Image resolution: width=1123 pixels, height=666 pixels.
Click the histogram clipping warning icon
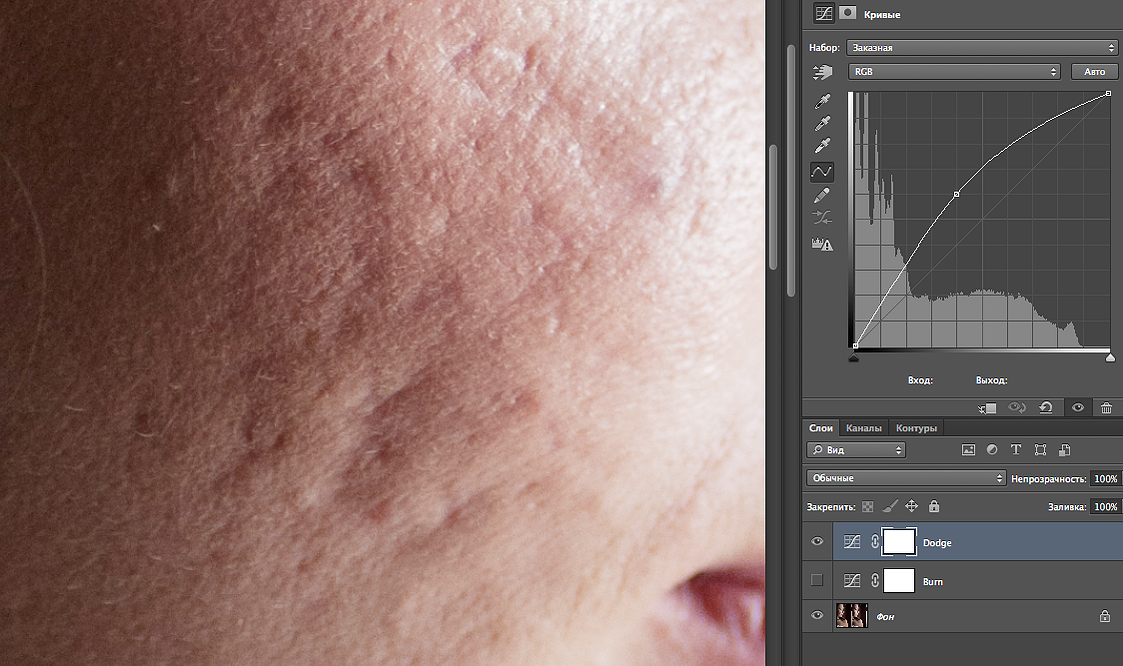tap(821, 244)
